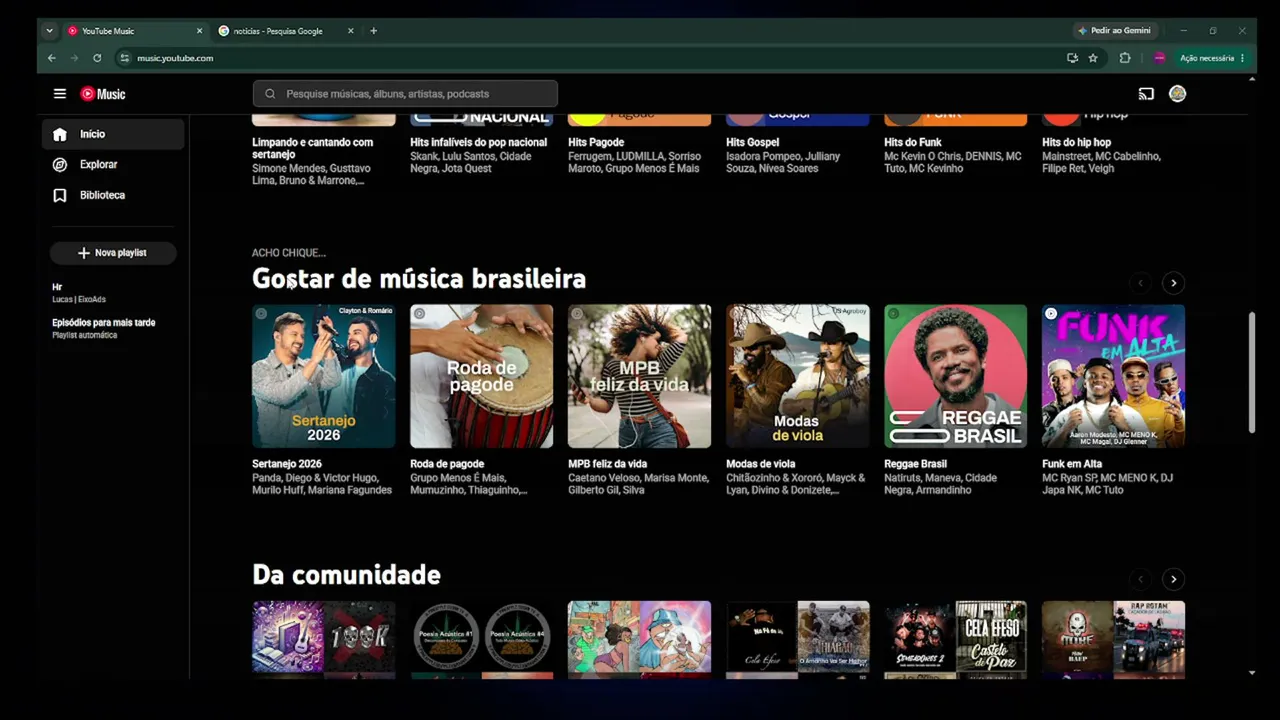Open the cast to device icon
The height and width of the screenshot is (720, 1280).
[1146, 94]
